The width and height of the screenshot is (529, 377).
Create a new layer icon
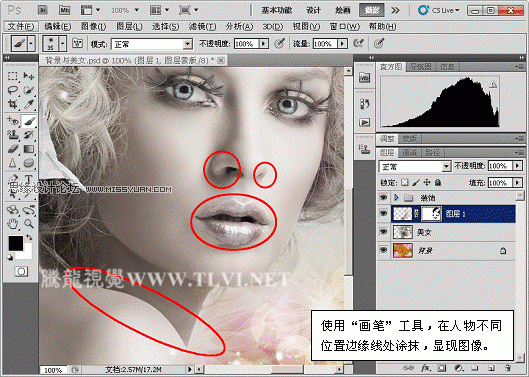pyautogui.click(x=492, y=368)
